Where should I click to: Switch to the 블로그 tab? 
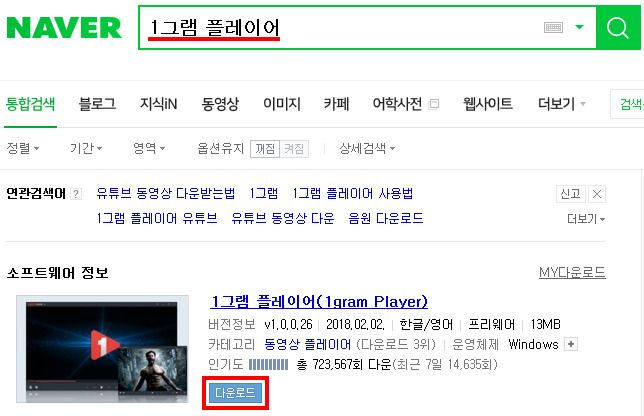tap(97, 104)
